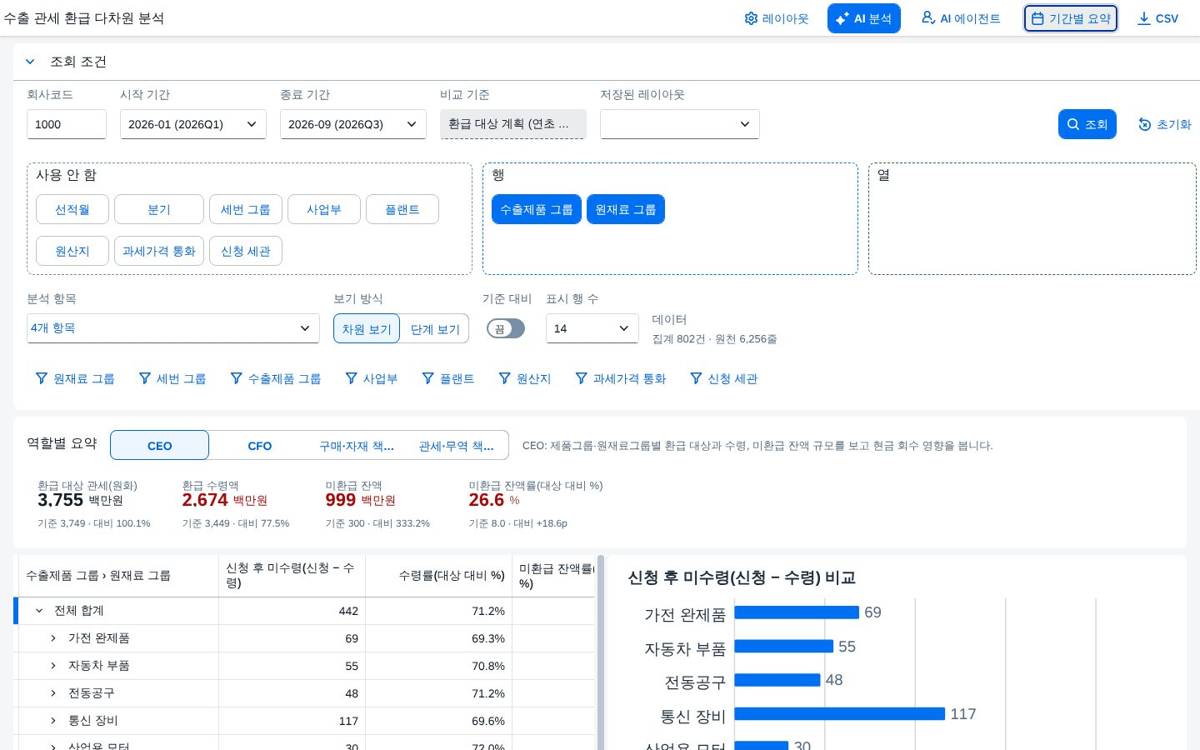Run the 조회 search button
This screenshot has width=1200, height=750.
pos(1087,124)
